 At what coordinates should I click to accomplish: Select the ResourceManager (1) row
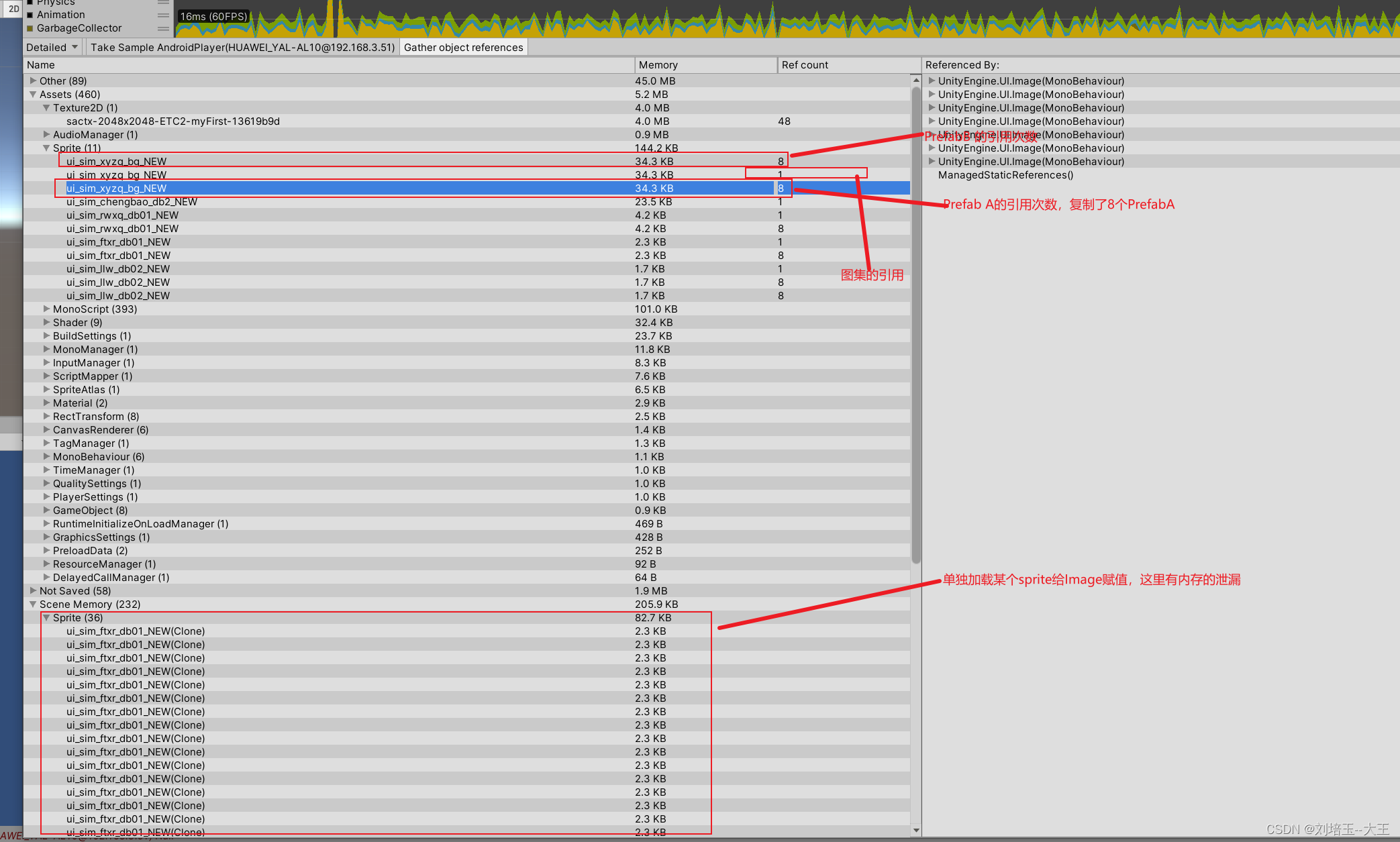466,564
